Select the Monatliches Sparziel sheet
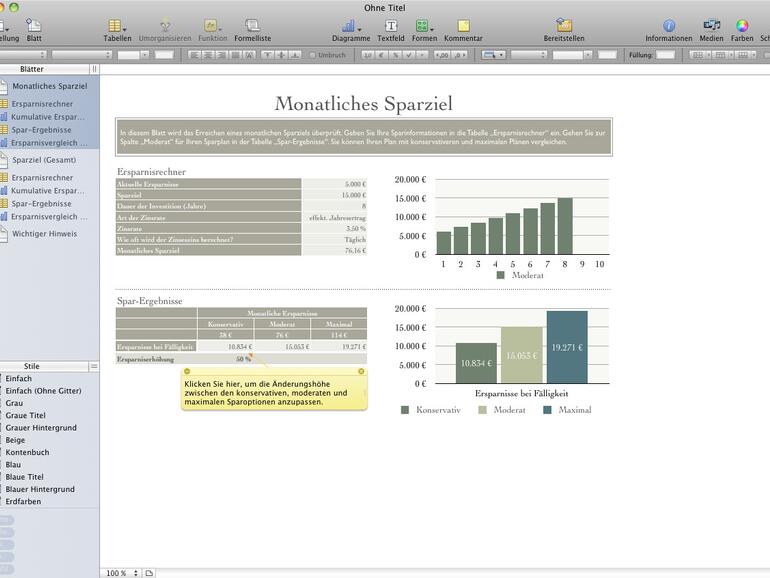 click(x=50, y=86)
